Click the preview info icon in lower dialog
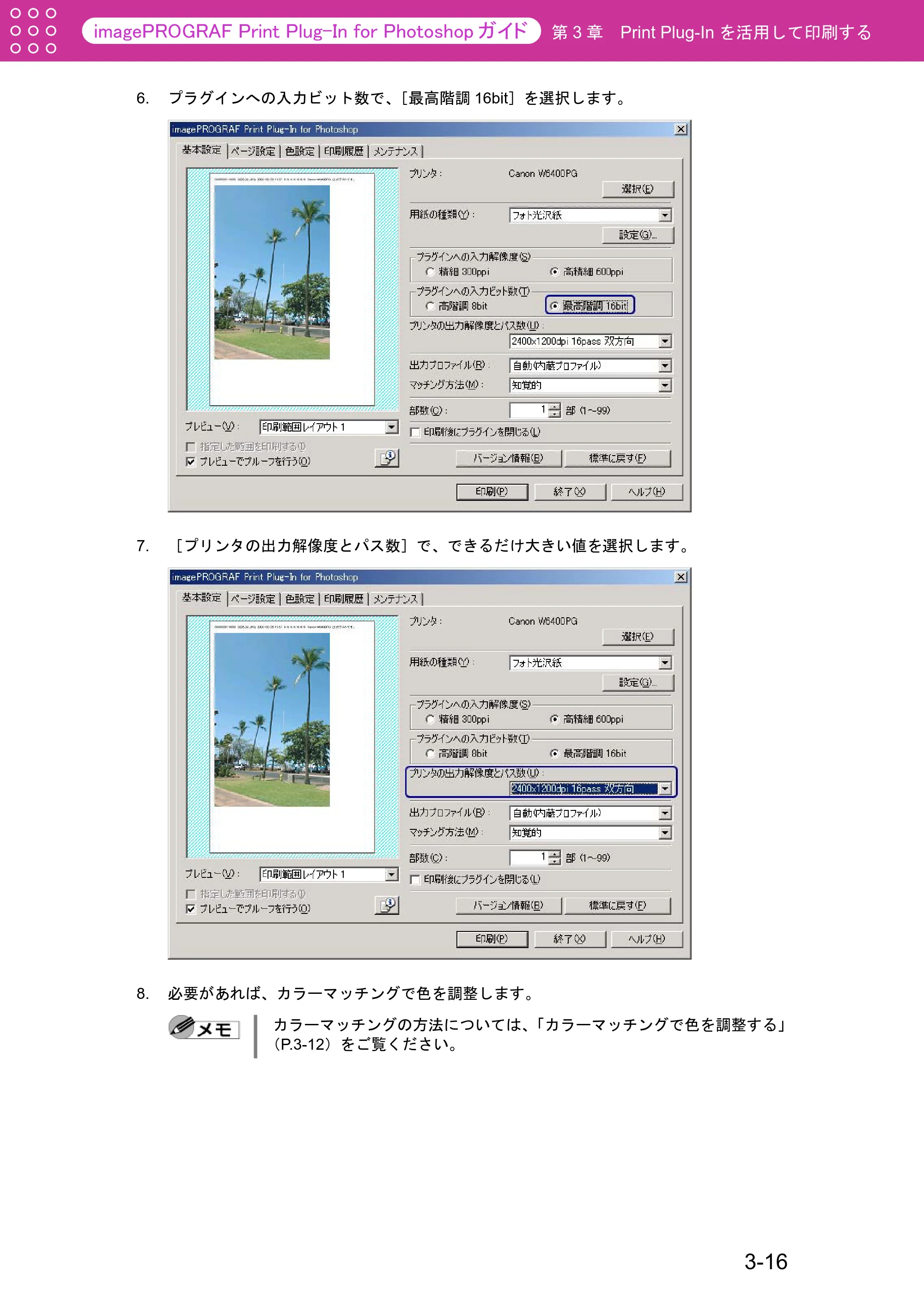924x1308 pixels. click(x=387, y=905)
